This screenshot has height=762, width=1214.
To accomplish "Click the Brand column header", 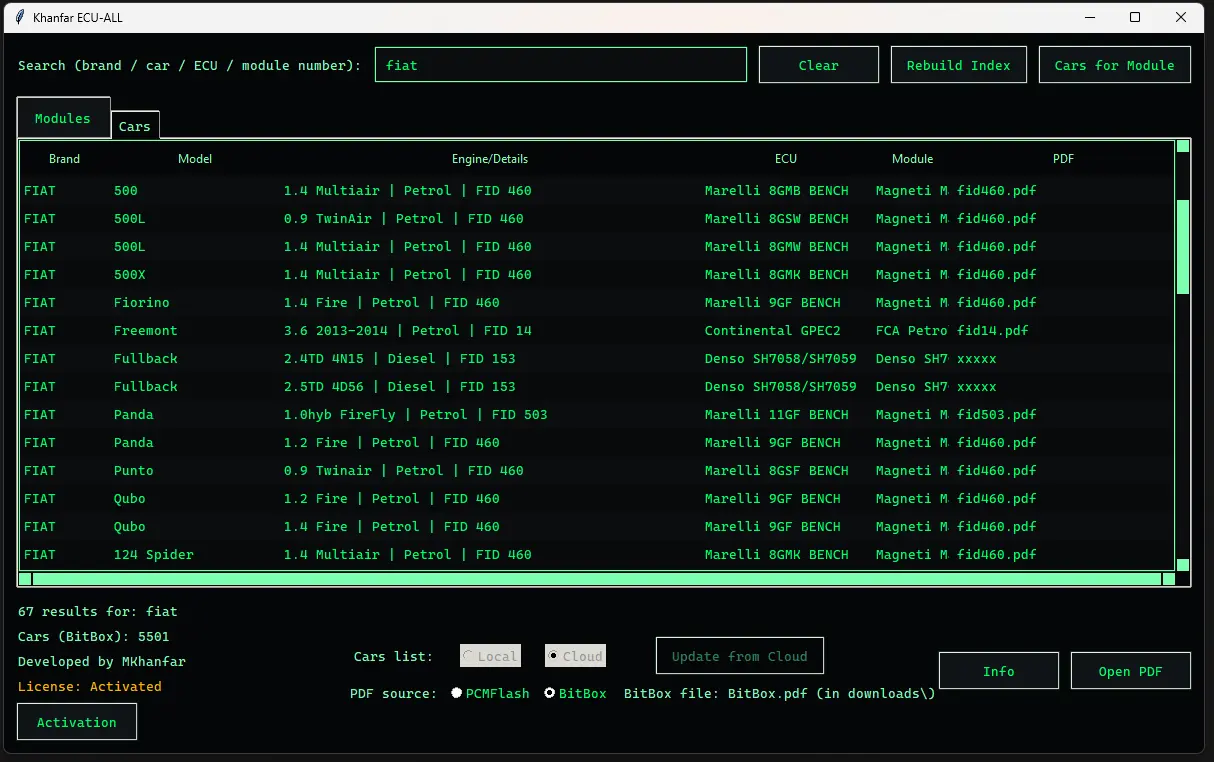I will 64,158.
